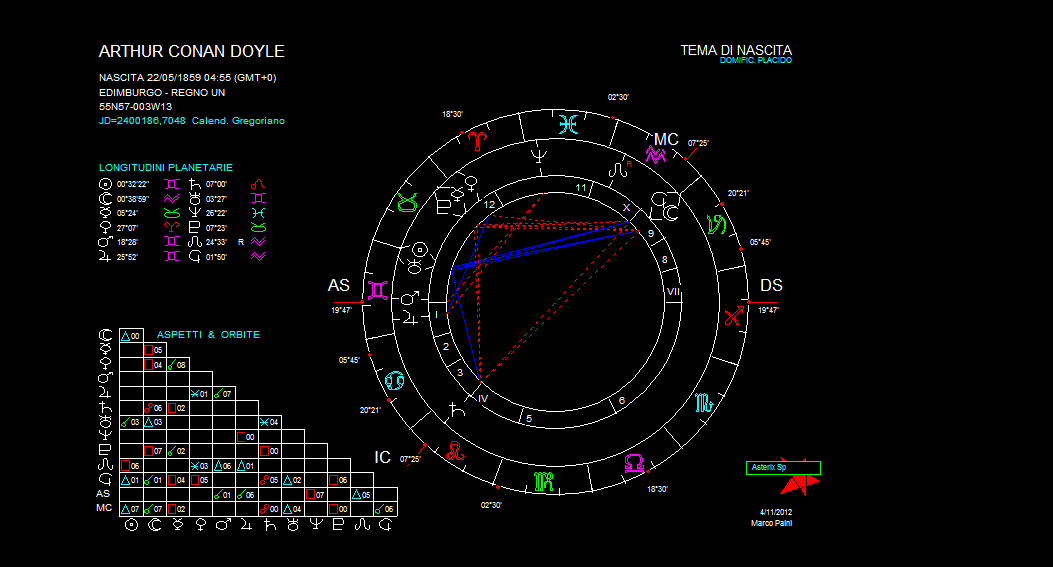1053x567 pixels.
Task: Click the TEMA DI NASCITA heading
Action: click(x=736, y=50)
